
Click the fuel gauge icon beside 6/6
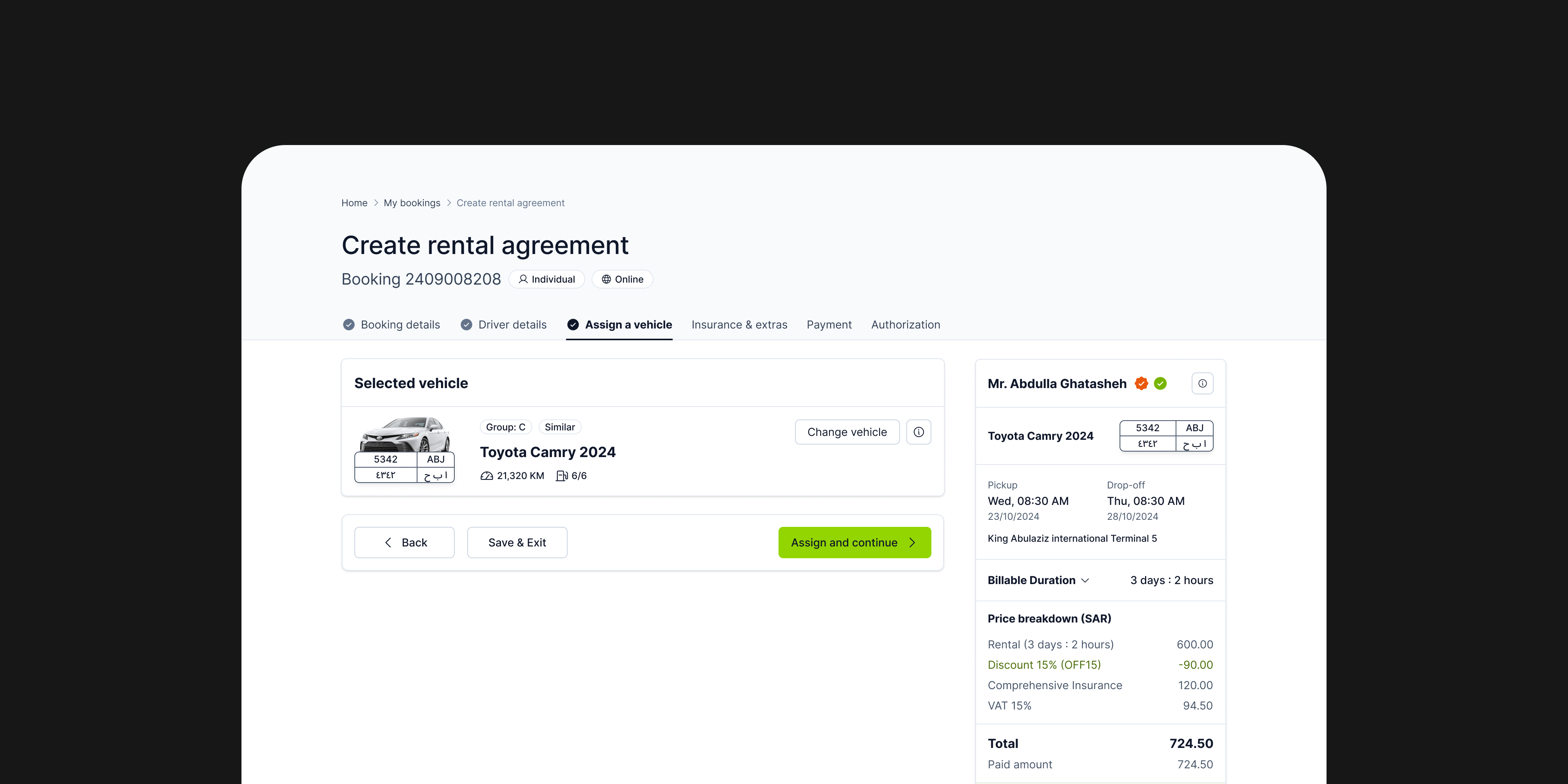[561, 476]
